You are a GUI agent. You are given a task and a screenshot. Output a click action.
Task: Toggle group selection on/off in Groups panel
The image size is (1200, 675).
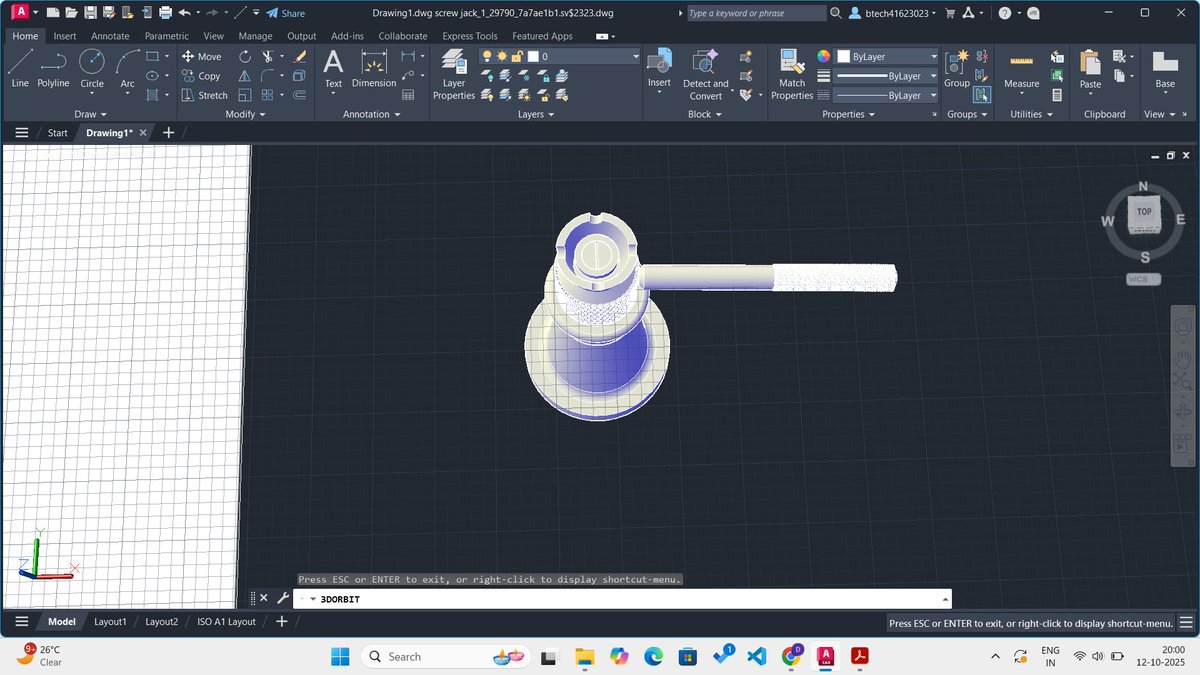tap(982, 95)
